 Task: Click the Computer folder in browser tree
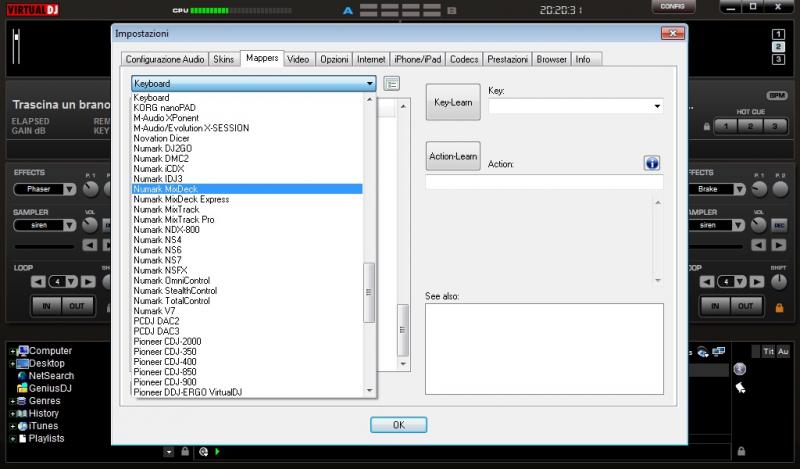(x=50, y=351)
